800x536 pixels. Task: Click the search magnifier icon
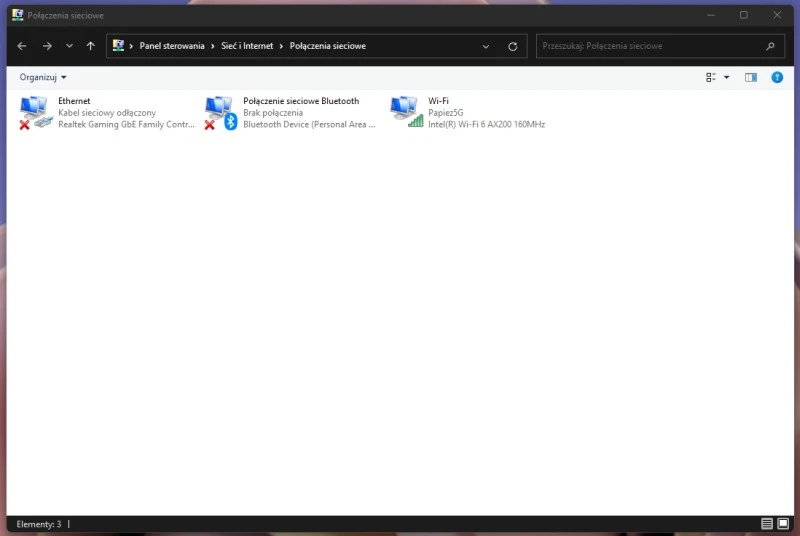(x=770, y=46)
